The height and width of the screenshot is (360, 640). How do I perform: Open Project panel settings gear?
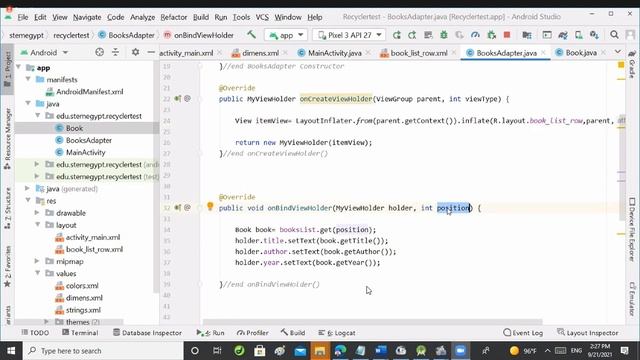(x=135, y=52)
